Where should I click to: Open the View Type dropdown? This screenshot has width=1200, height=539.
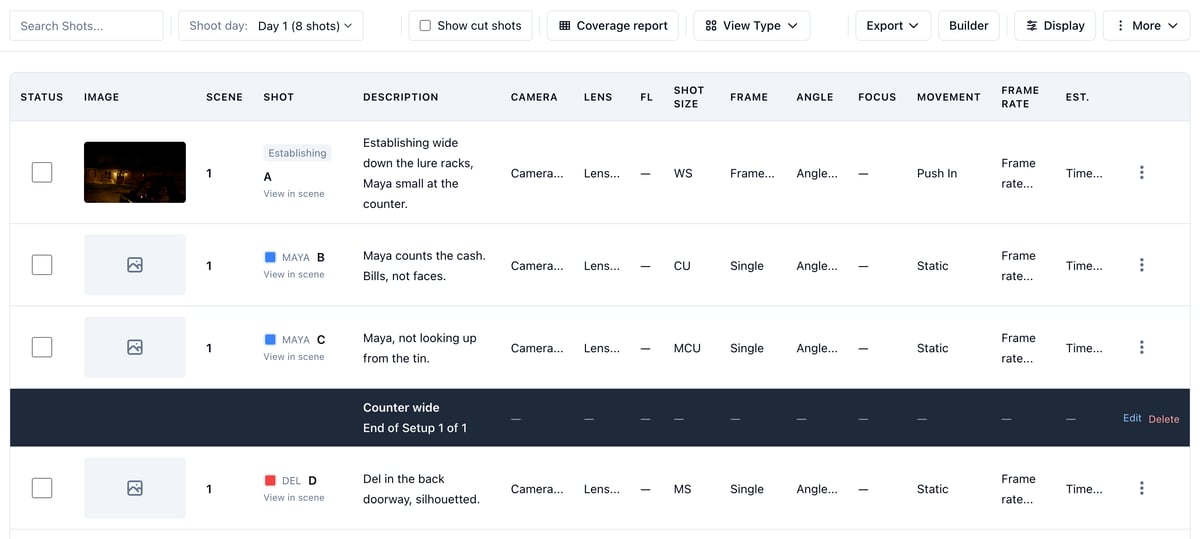[752, 26]
